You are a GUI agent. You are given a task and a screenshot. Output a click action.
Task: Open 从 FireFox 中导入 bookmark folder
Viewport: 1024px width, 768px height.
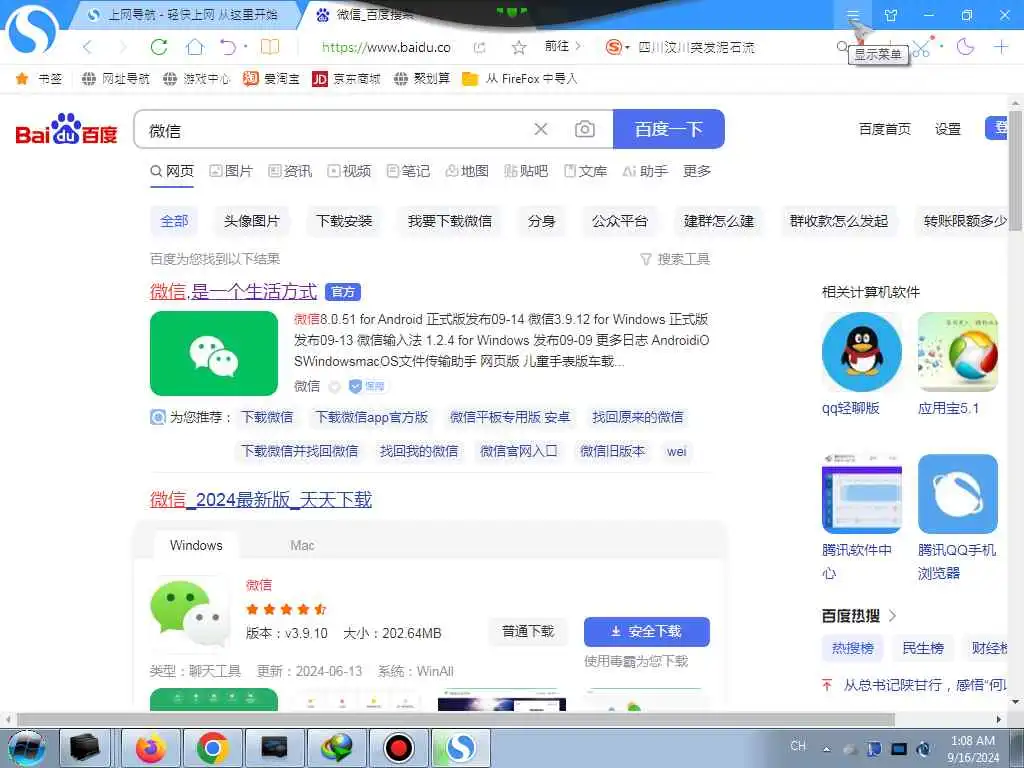520,79
